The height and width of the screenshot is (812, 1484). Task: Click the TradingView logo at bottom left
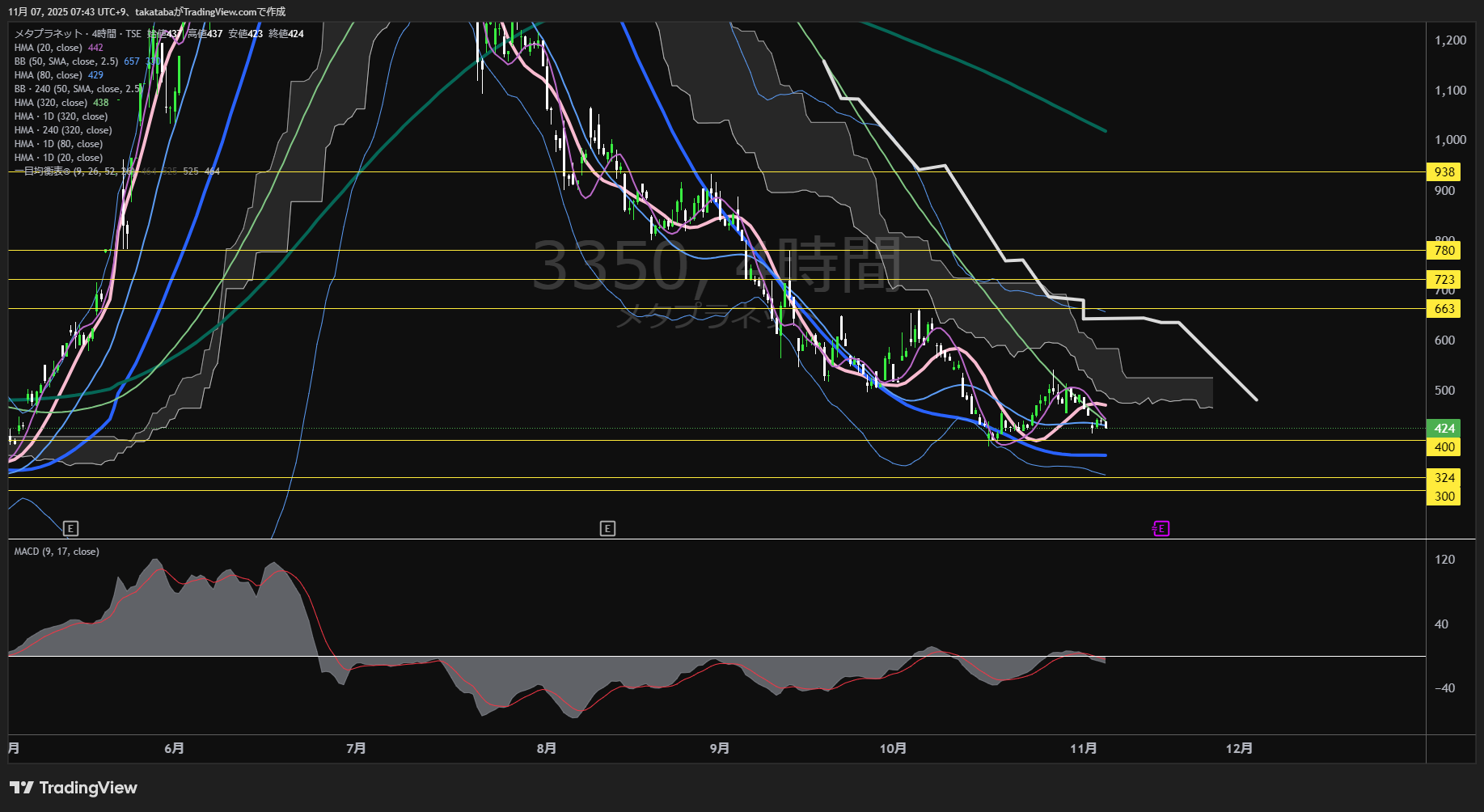pyautogui.click(x=74, y=788)
